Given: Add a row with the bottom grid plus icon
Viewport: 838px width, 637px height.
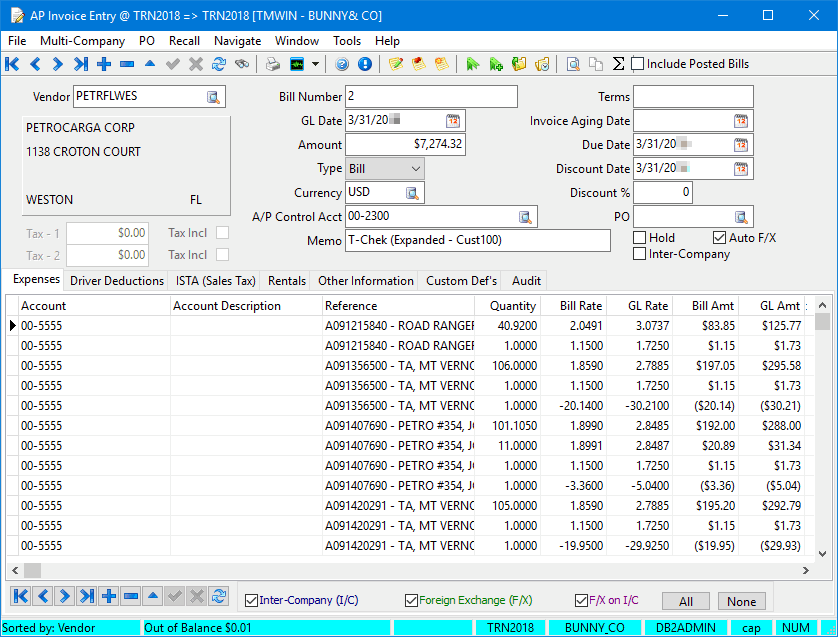Looking at the screenshot, I should pos(109,597).
